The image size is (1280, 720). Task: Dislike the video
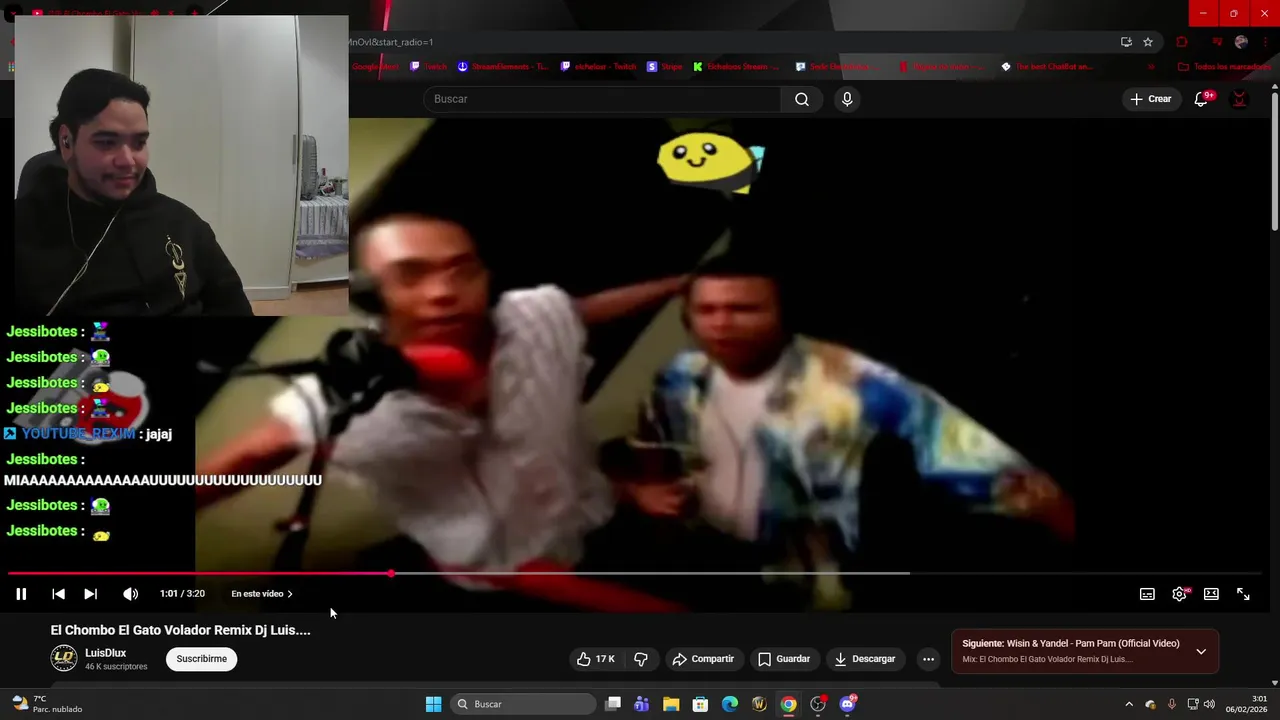[x=641, y=659]
